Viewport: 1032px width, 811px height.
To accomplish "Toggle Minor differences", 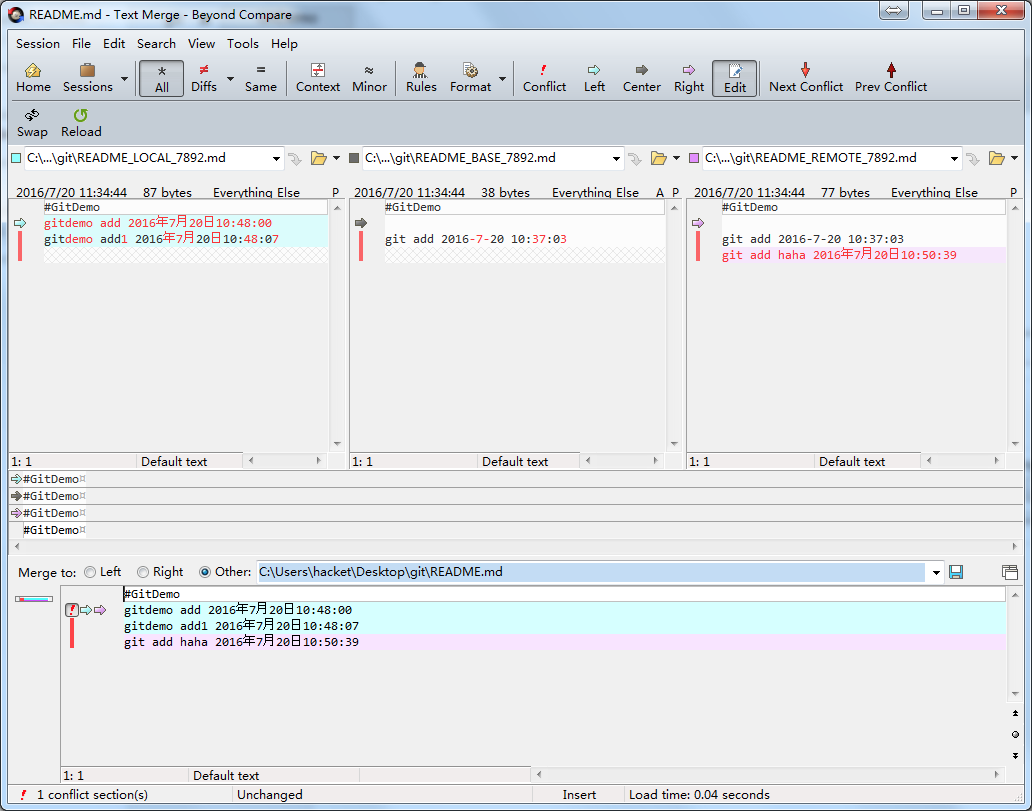I will [369, 78].
